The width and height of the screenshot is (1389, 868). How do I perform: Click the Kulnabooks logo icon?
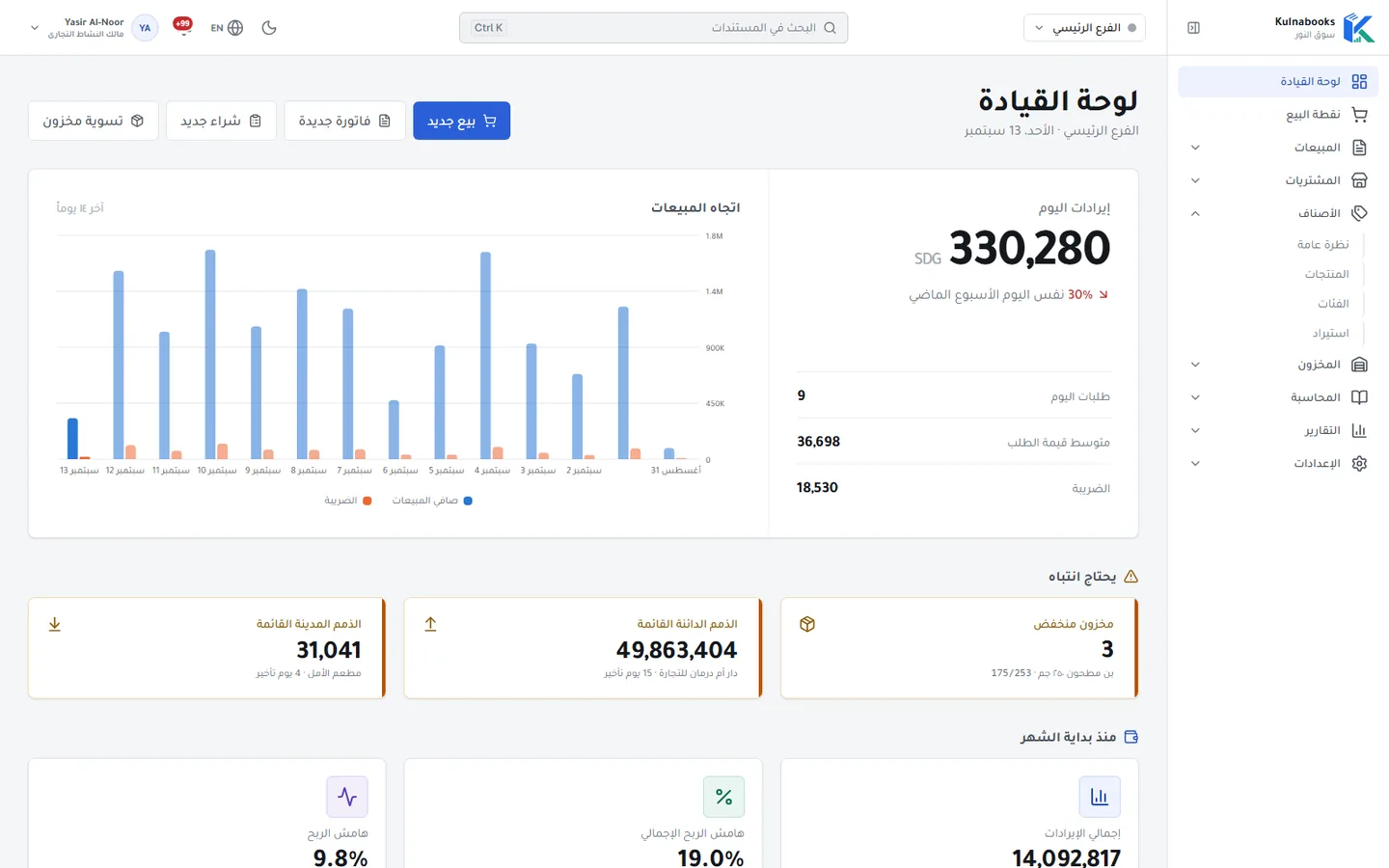[x=1359, y=28]
